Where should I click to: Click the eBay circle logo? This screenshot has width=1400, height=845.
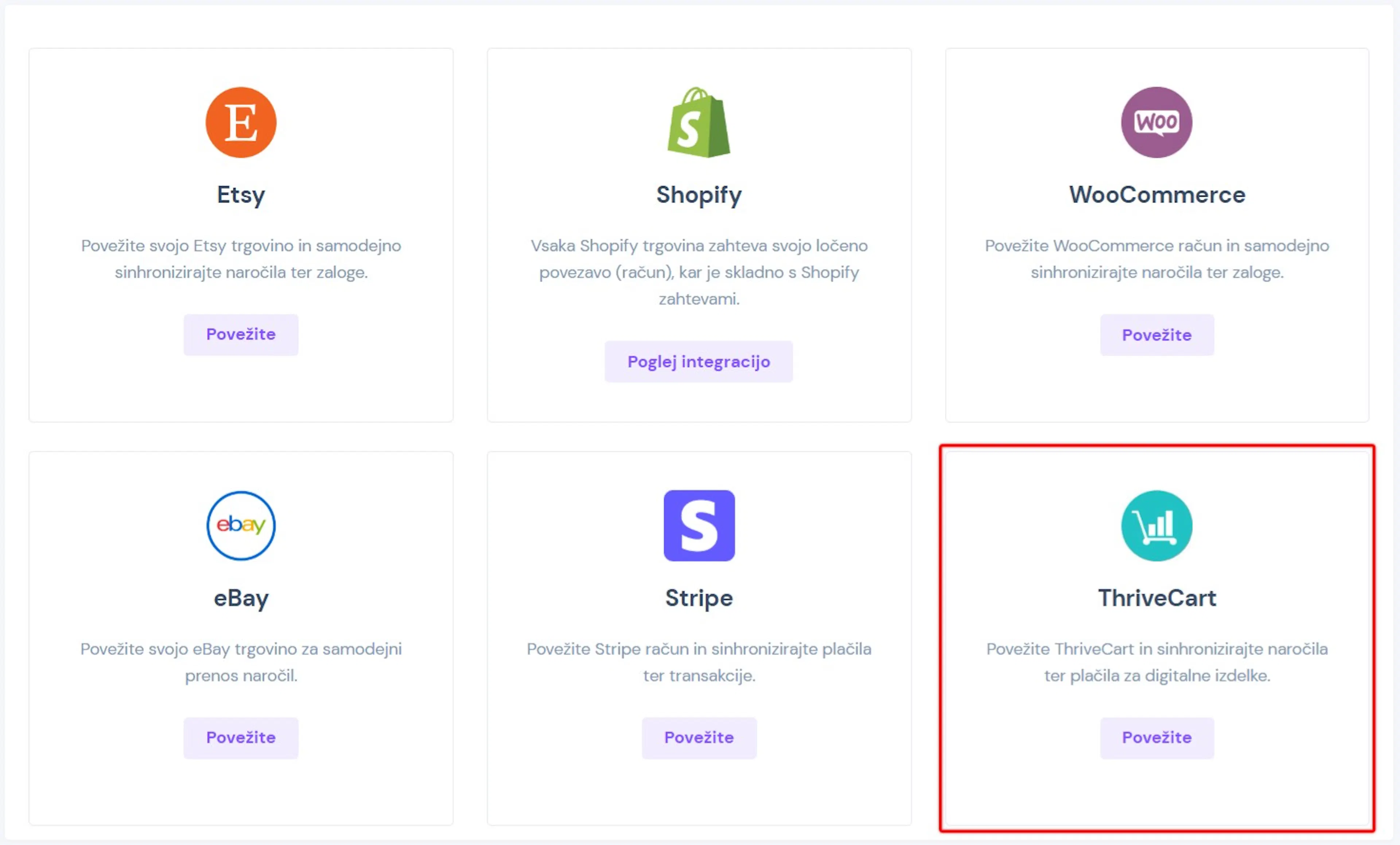(241, 526)
